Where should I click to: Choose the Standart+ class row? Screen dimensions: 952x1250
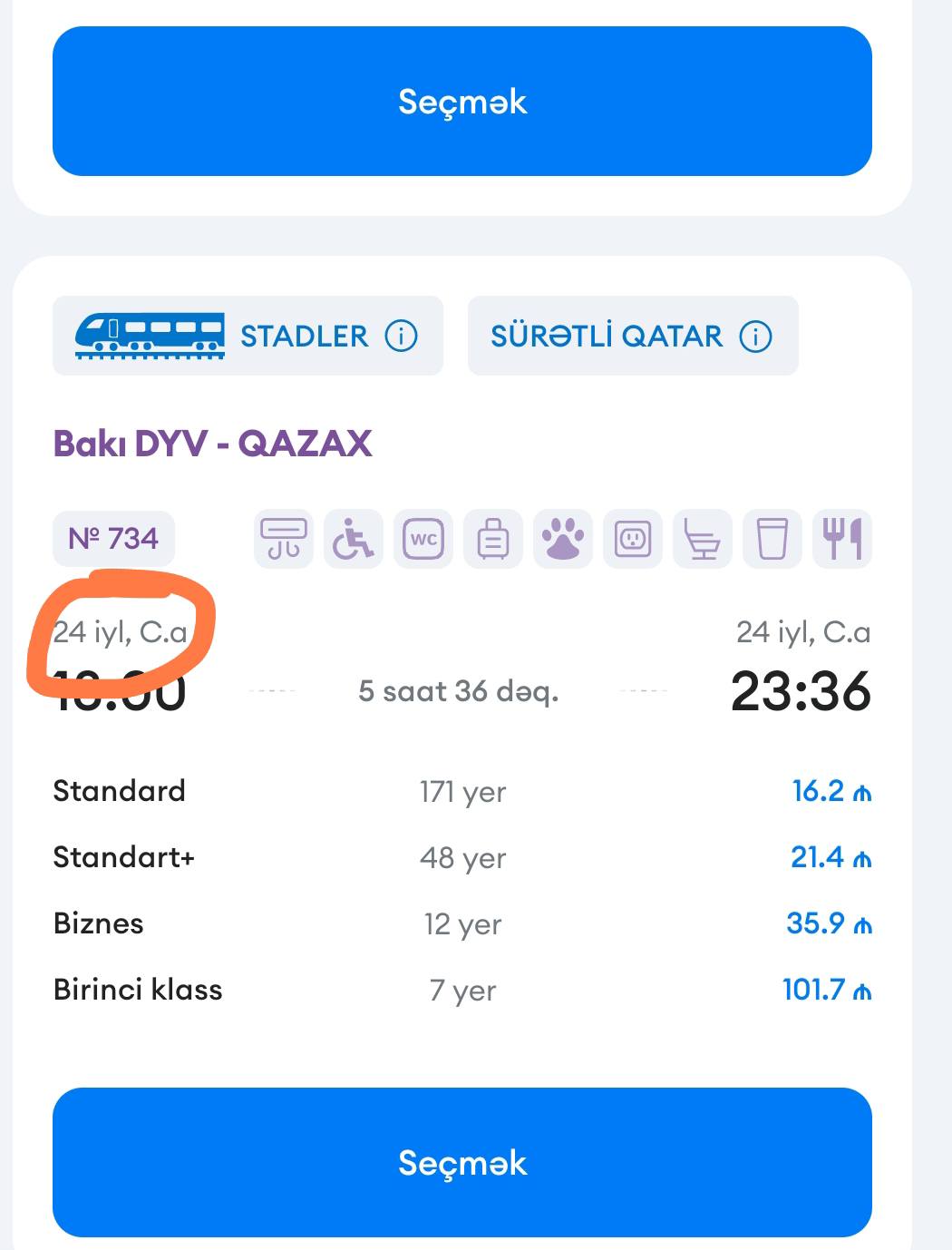click(x=462, y=857)
